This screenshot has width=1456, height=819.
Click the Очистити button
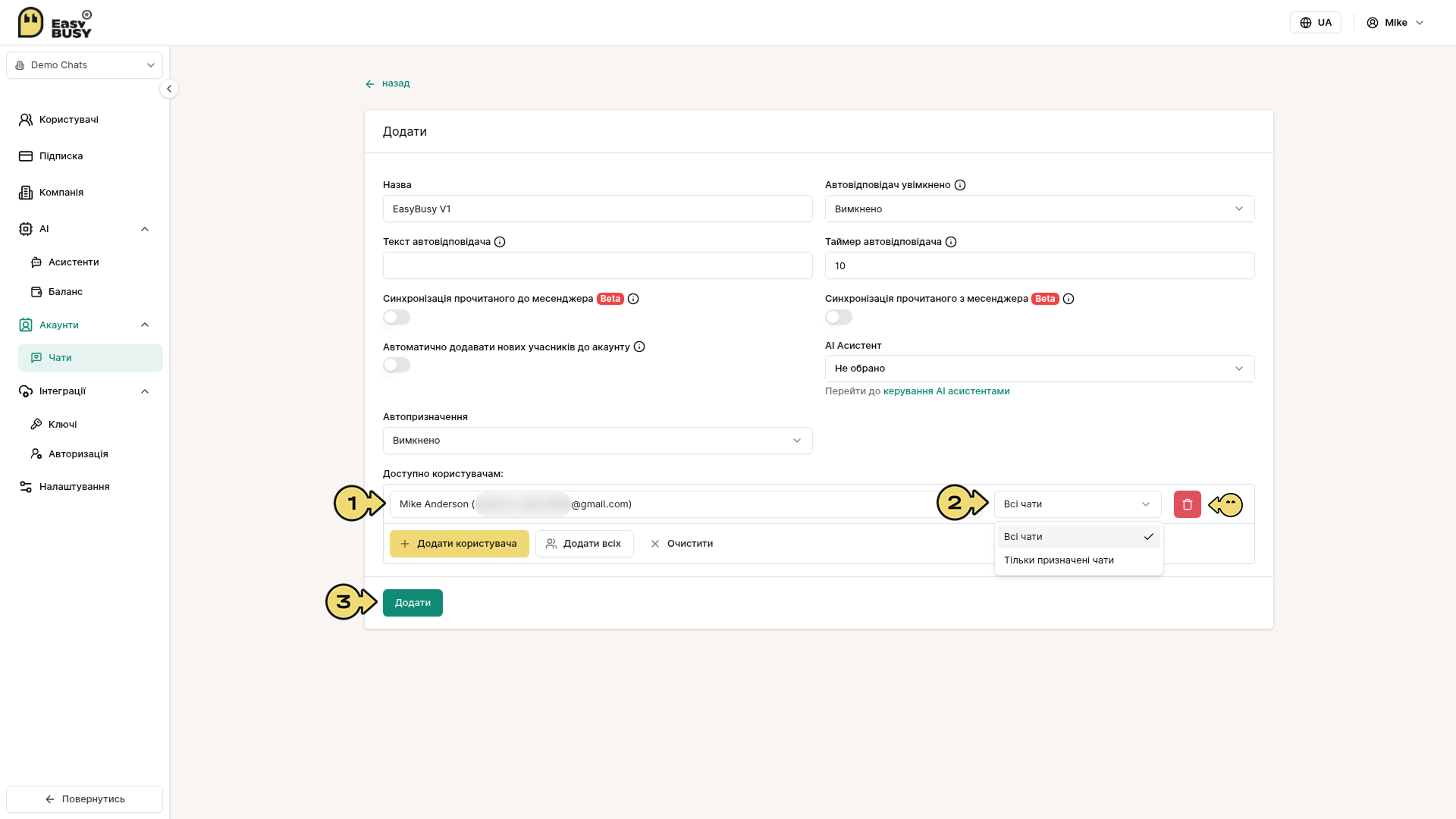pyautogui.click(x=682, y=544)
